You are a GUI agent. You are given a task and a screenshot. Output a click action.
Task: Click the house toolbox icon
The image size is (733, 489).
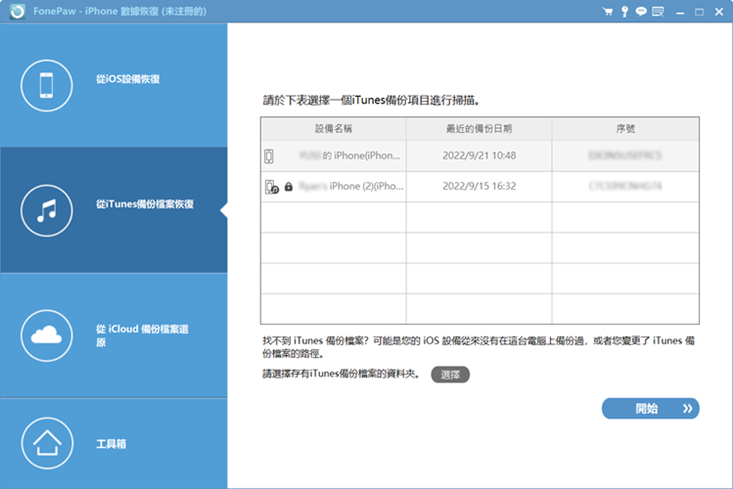[x=46, y=444]
